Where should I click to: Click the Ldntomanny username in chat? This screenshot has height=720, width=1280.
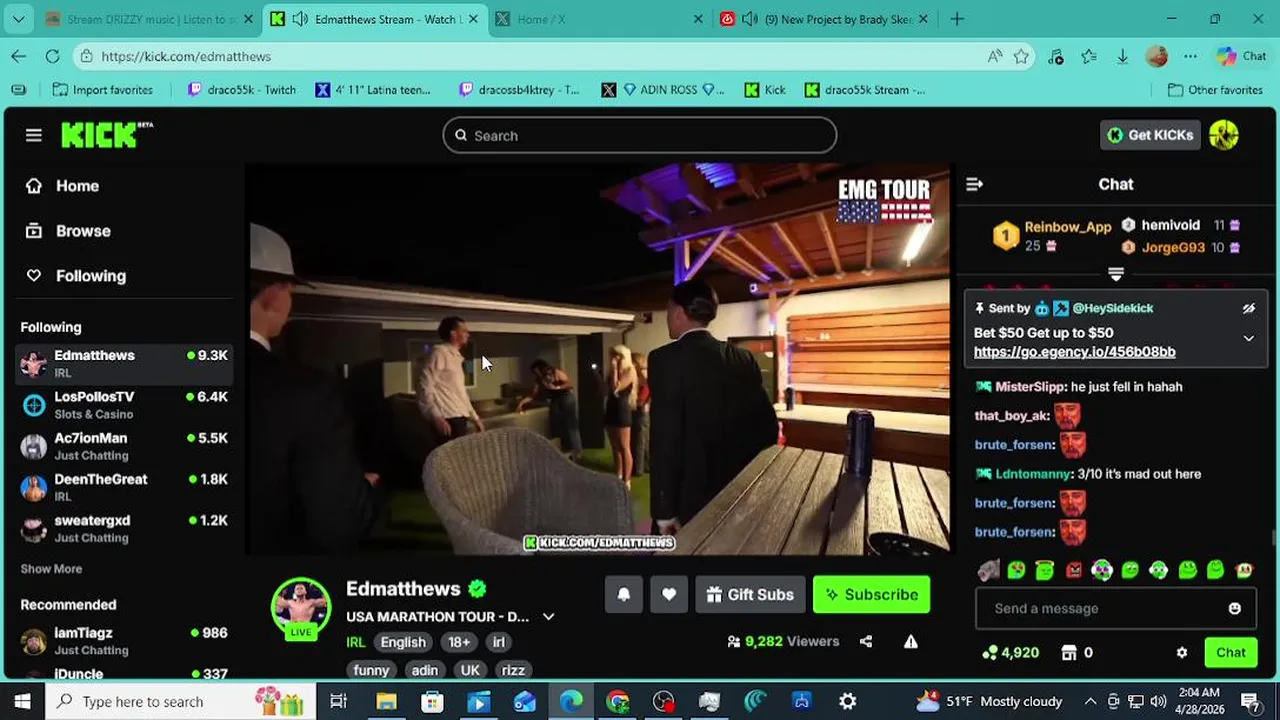coord(1033,474)
